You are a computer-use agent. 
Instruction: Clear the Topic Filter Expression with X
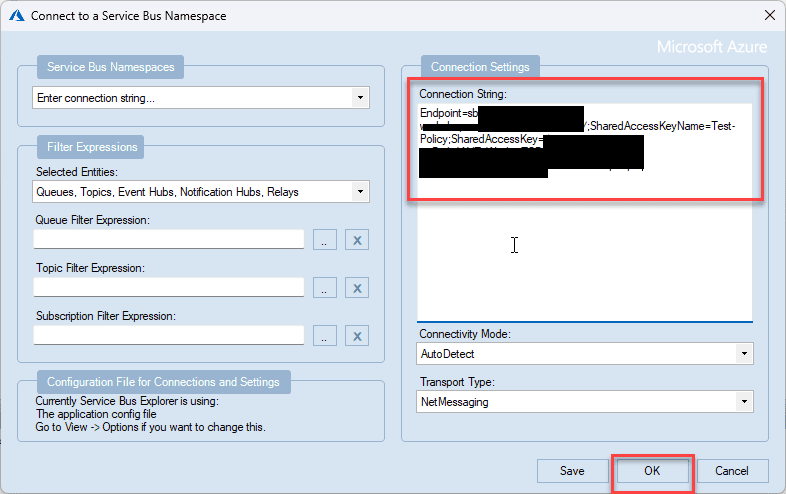(x=357, y=287)
